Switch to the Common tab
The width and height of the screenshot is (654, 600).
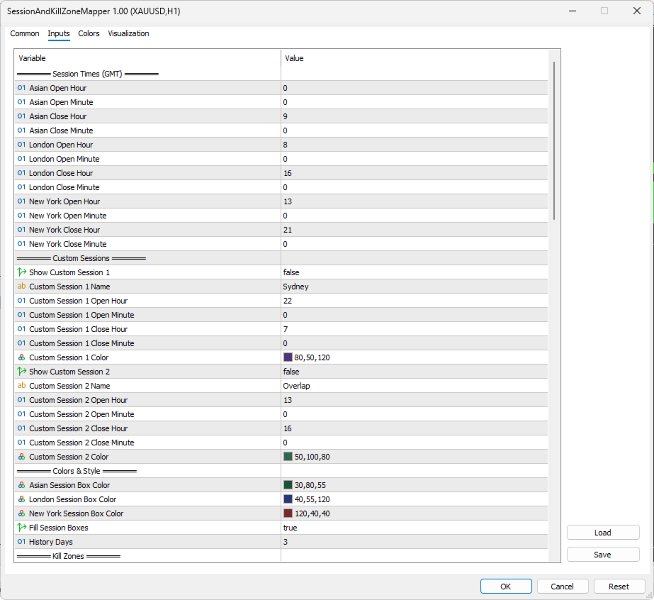(25, 33)
